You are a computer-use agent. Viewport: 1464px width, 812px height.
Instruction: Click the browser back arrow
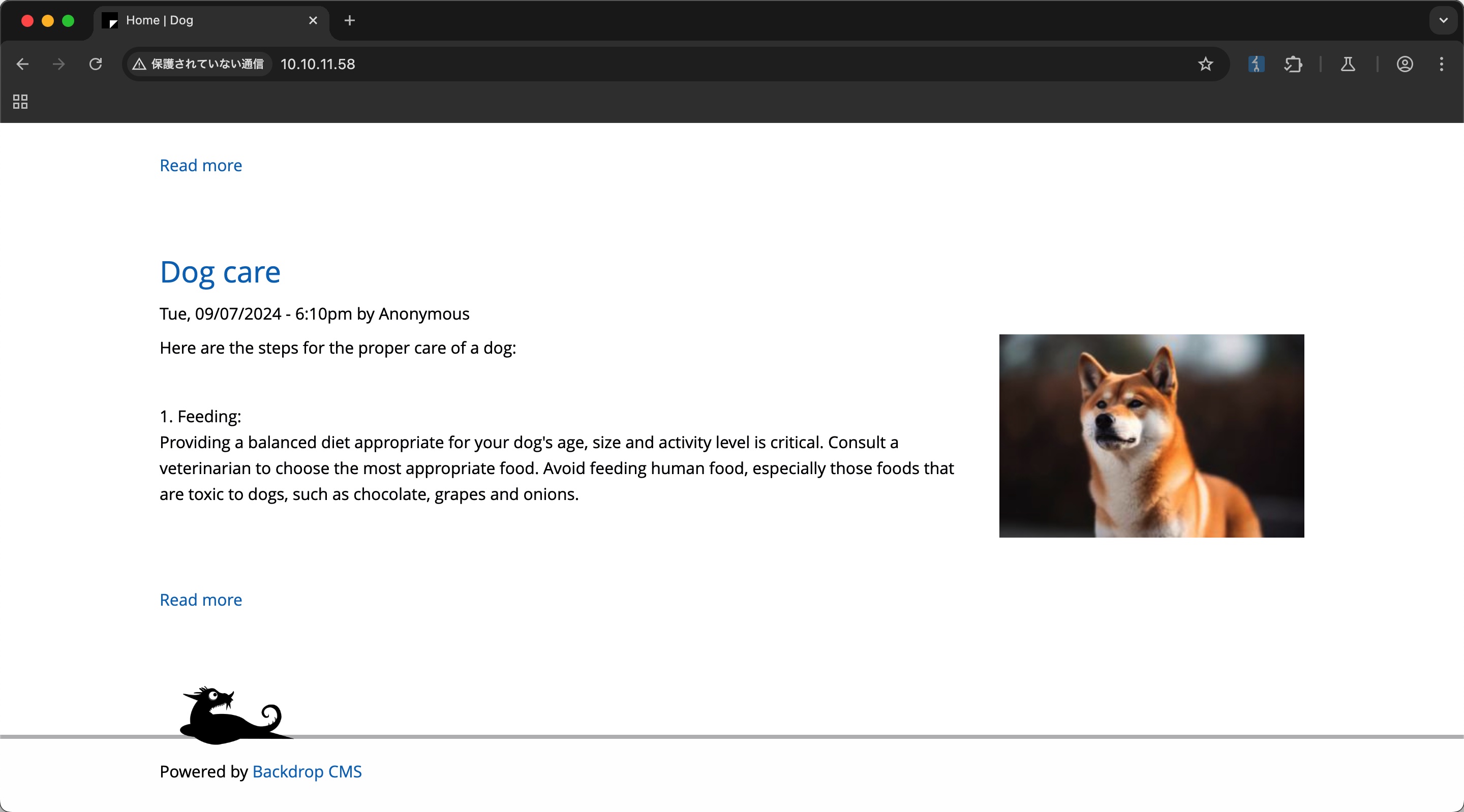click(23, 64)
